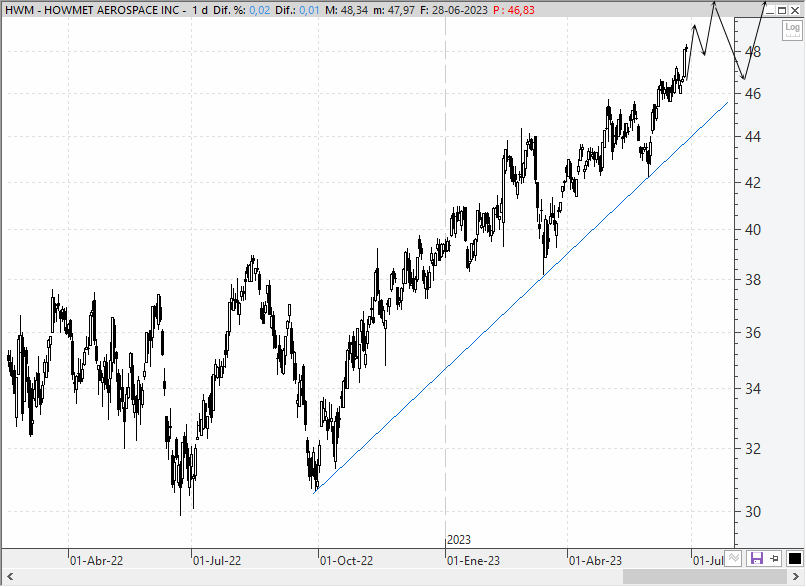
Task: Click the left arrow of horizontal scrollbar
Action: click(10, 577)
